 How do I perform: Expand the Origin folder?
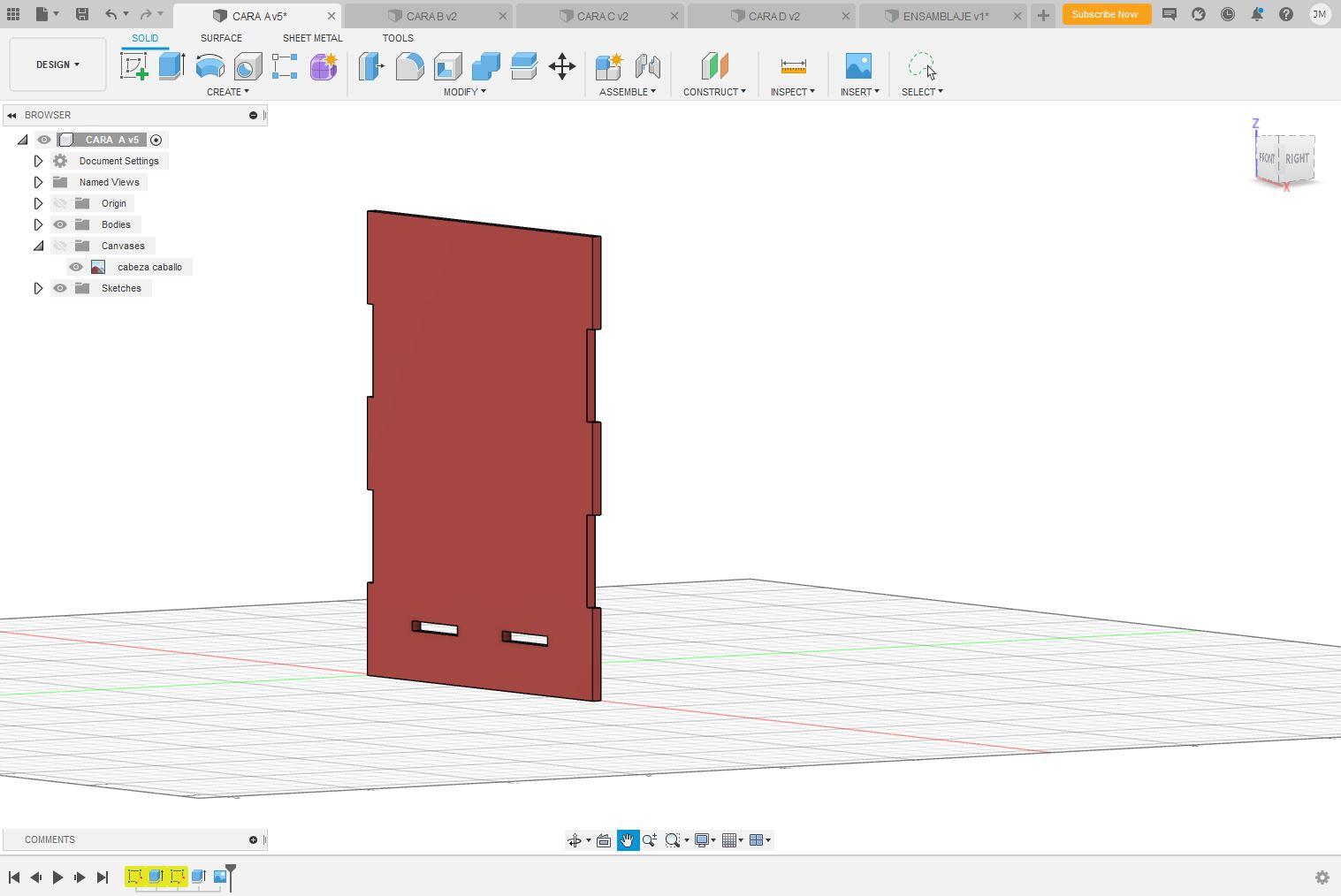coord(38,203)
